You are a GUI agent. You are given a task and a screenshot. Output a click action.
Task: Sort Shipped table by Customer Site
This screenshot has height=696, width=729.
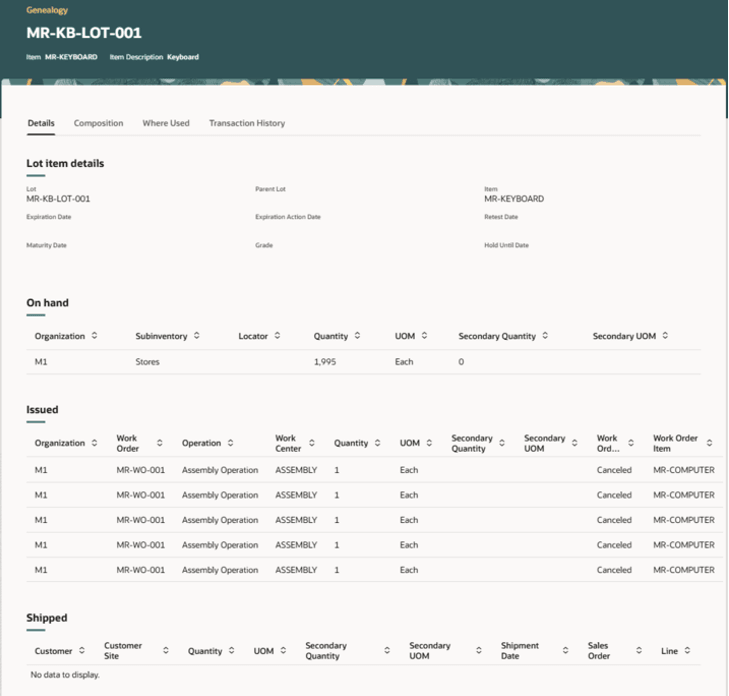[166, 650]
